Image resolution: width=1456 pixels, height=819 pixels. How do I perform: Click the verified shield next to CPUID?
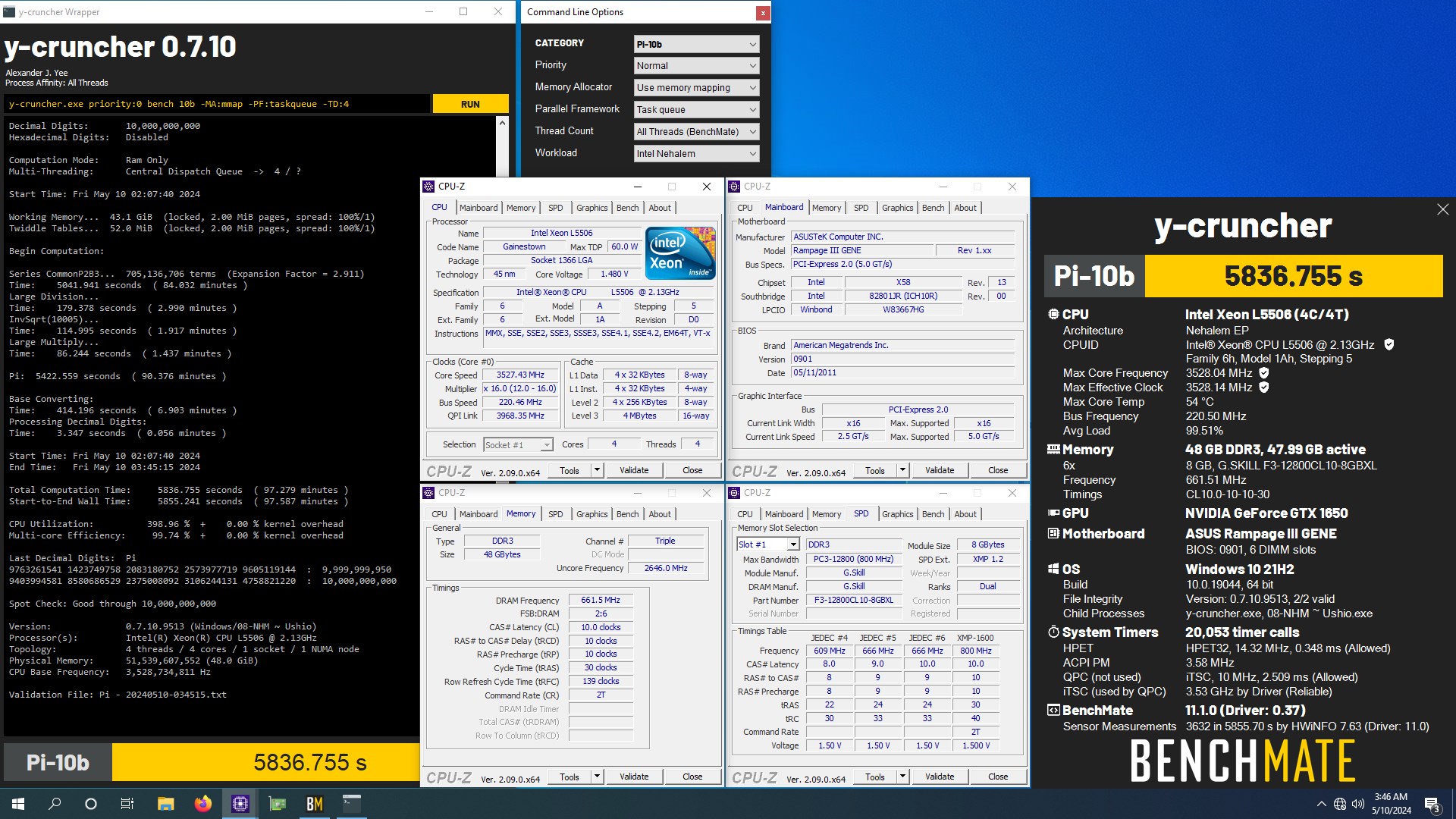click(1389, 344)
